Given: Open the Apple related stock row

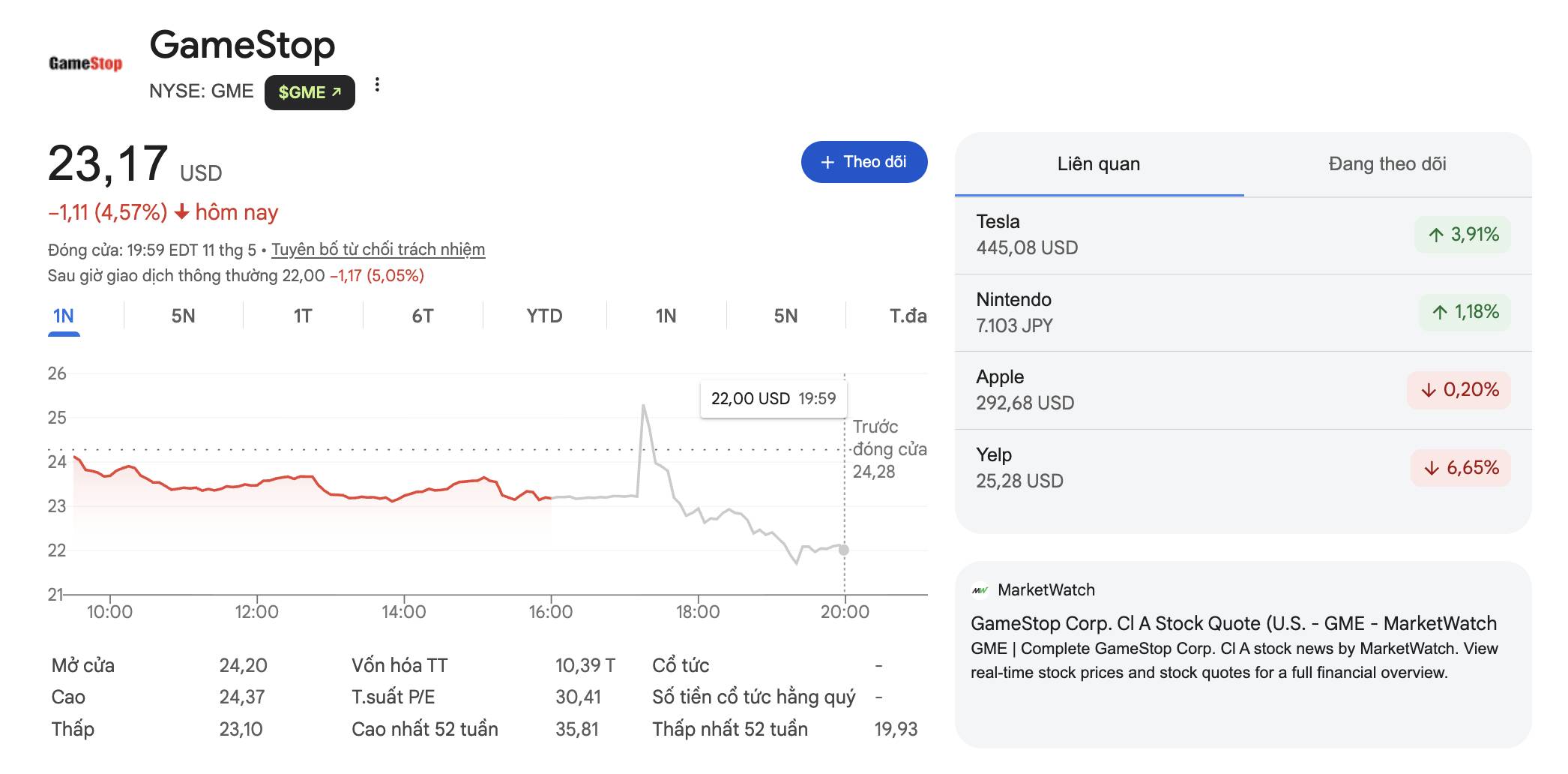Looking at the screenshot, I should click(x=1243, y=390).
